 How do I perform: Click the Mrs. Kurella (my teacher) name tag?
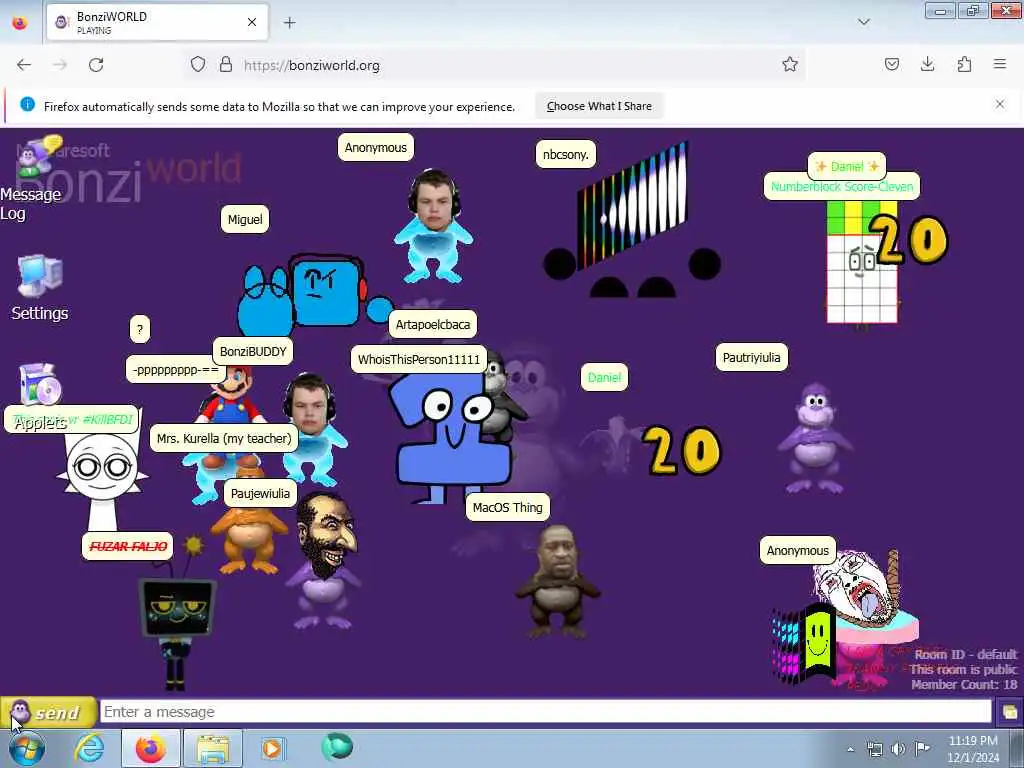point(224,438)
